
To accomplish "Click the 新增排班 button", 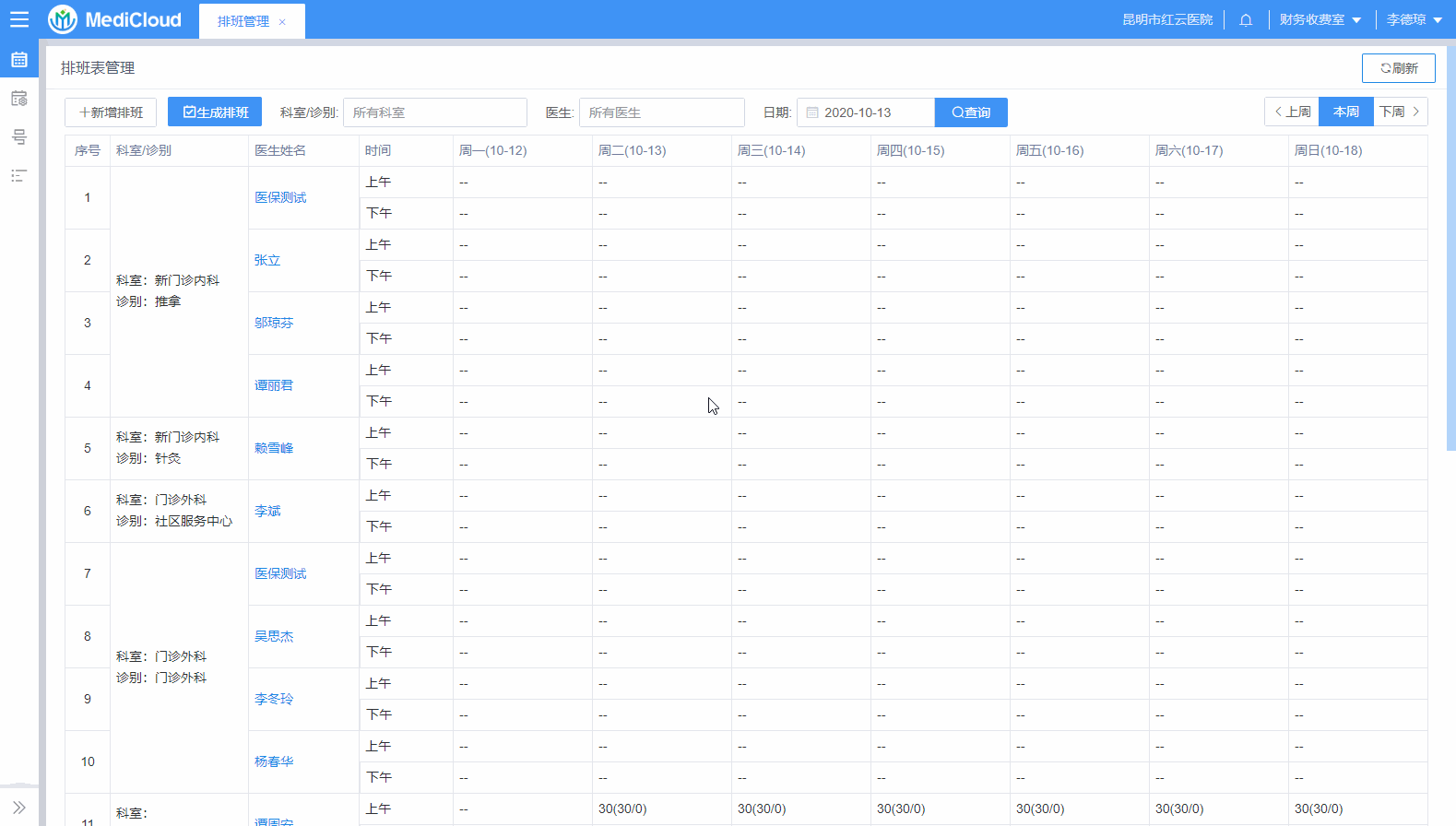I will pos(111,112).
